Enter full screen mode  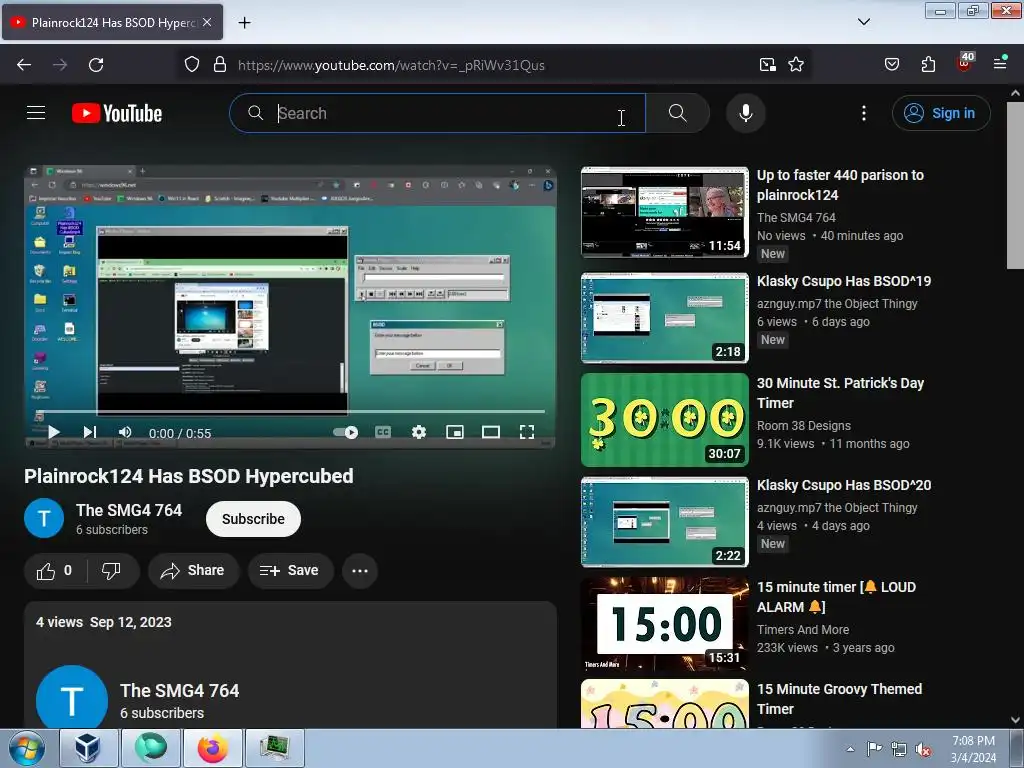(526, 432)
